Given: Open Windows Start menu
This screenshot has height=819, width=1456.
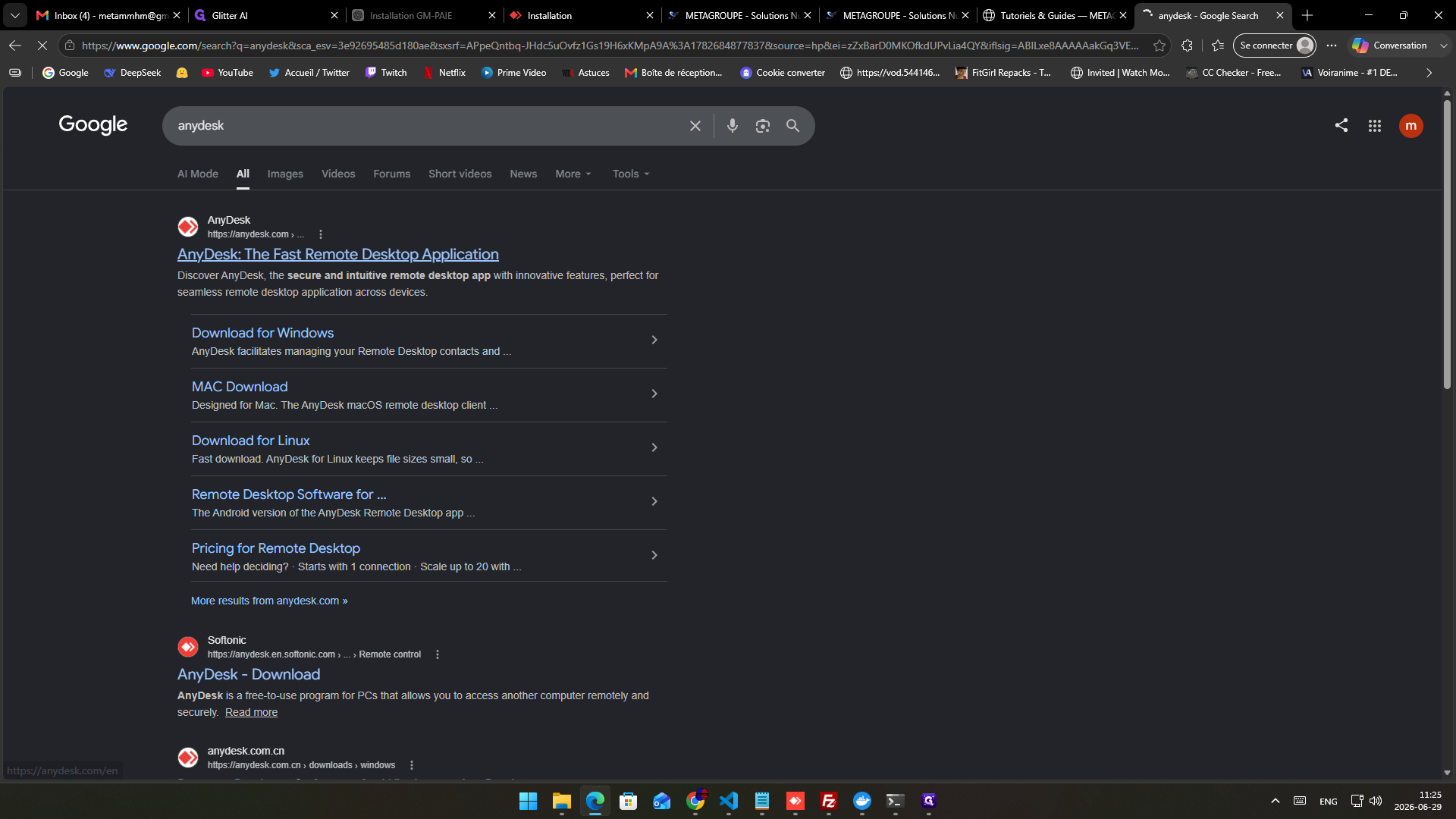Looking at the screenshot, I should coord(529,801).
